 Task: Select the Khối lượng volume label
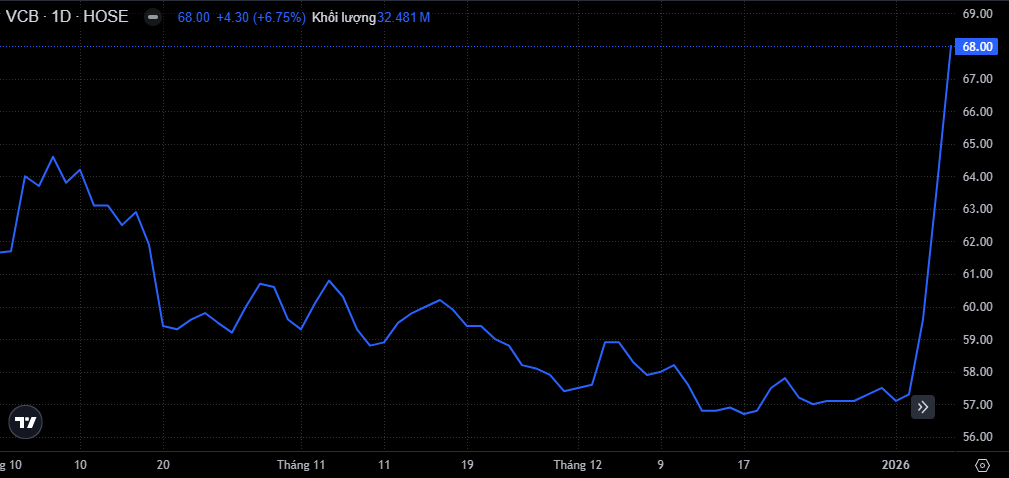pyautogui.click(x=343, y=18)
